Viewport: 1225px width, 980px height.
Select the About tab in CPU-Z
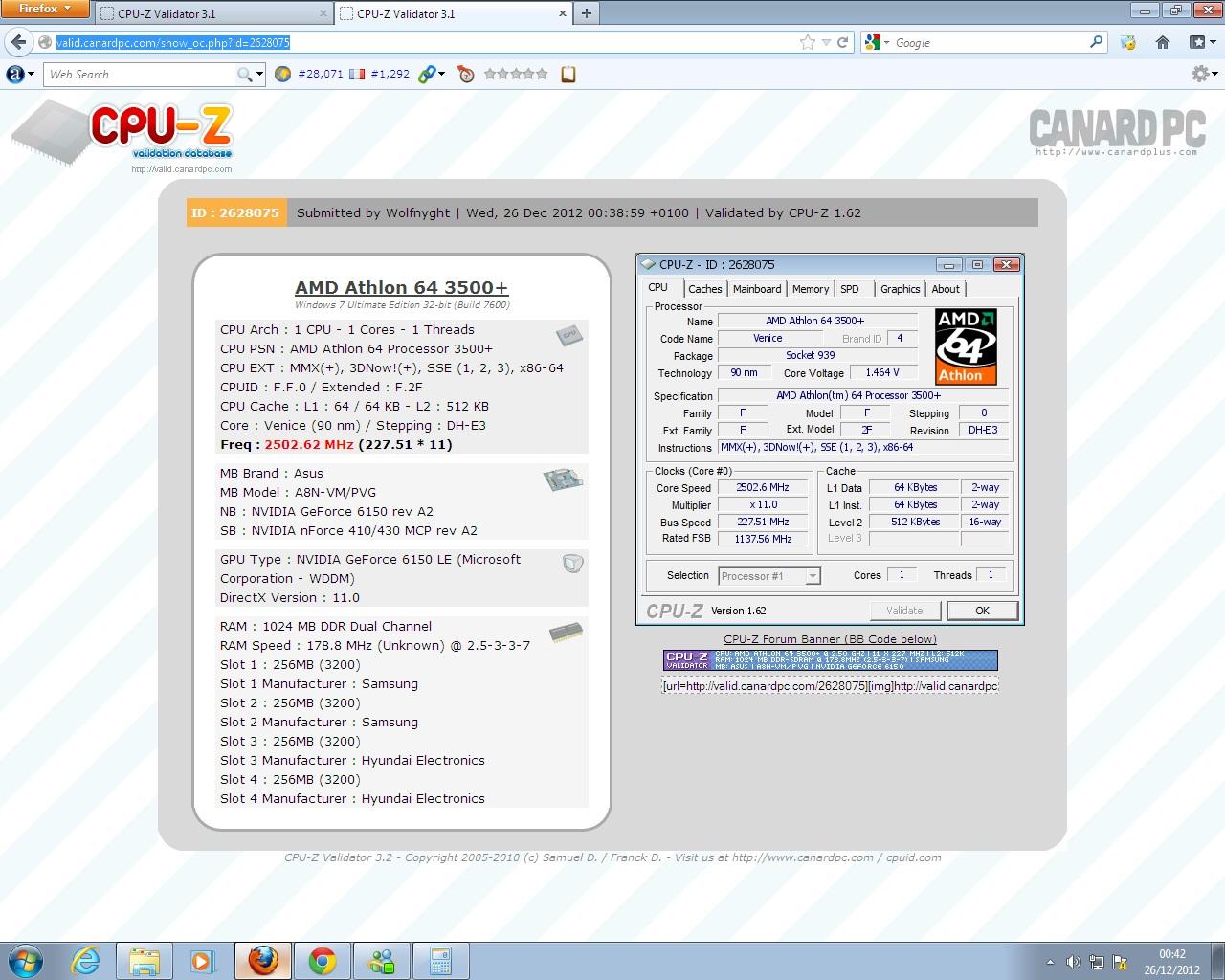pyautogui.click(x=946, y=289)
